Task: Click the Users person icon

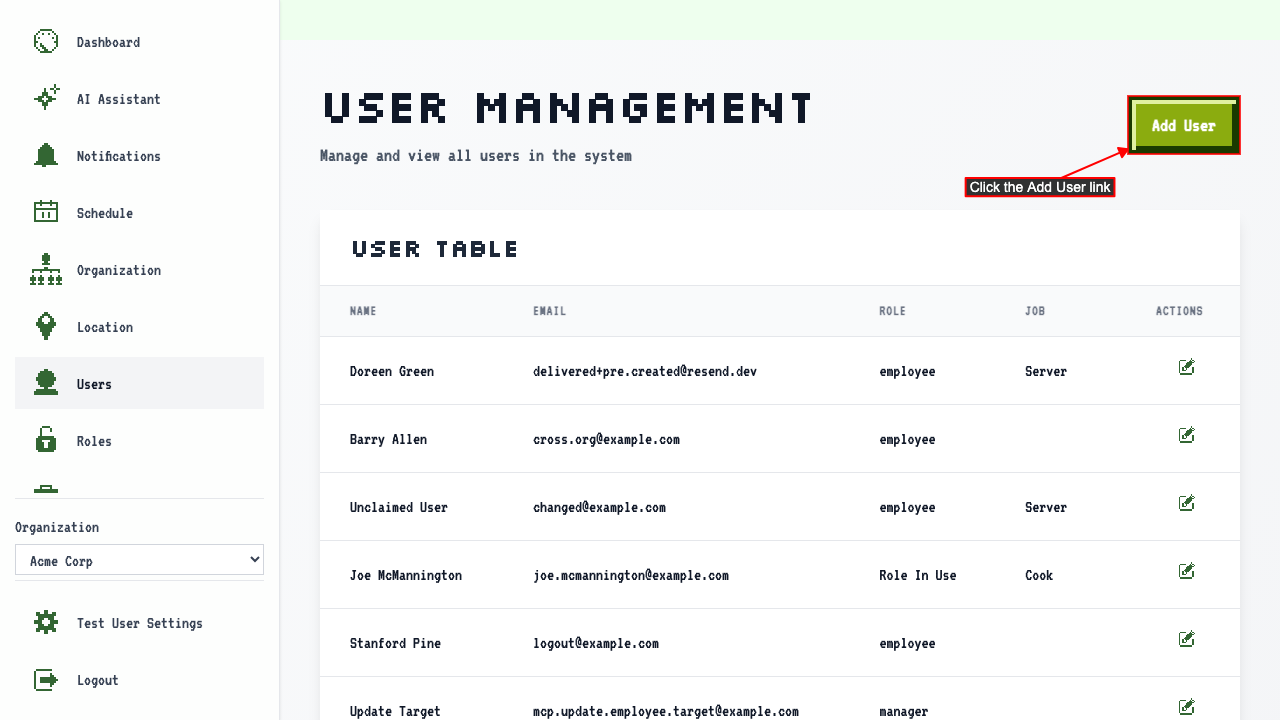Action: tap(46, 384)
